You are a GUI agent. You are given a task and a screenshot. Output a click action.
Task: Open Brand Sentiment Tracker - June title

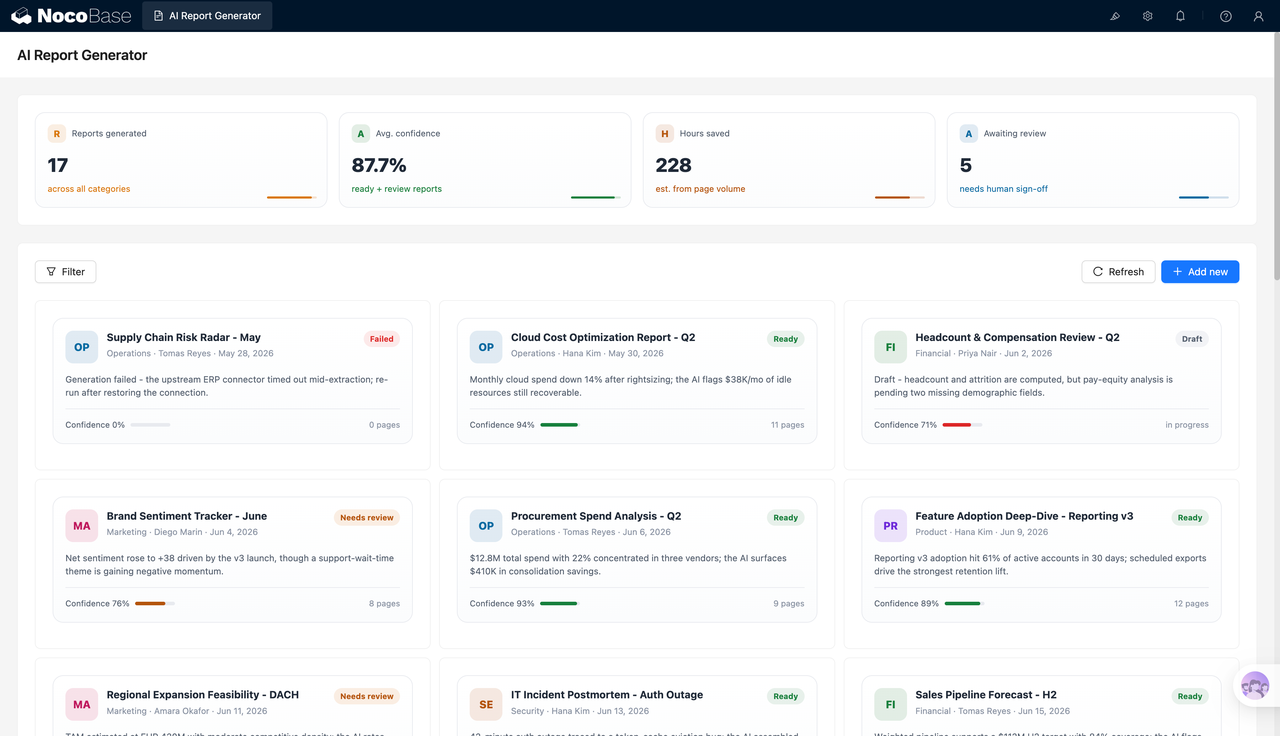click(187, 517)
